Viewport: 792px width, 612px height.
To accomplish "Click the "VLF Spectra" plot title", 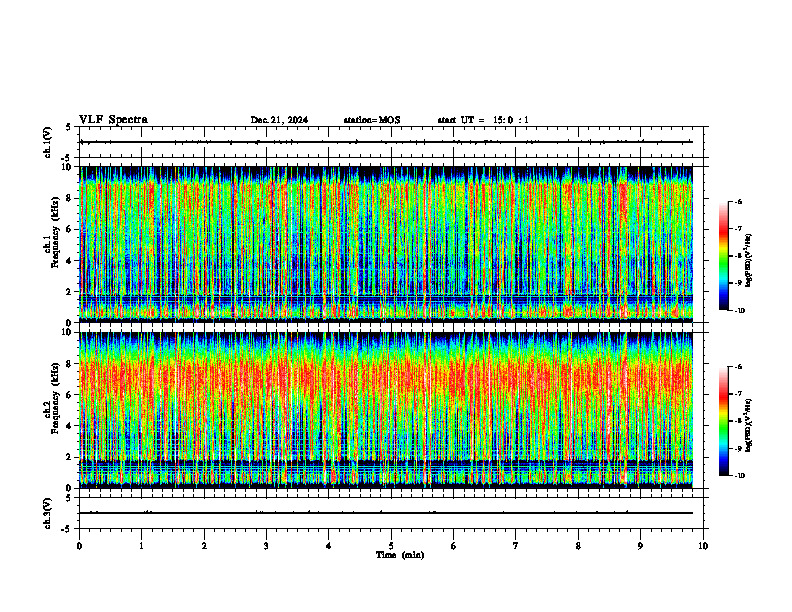I will click(113, 120).
